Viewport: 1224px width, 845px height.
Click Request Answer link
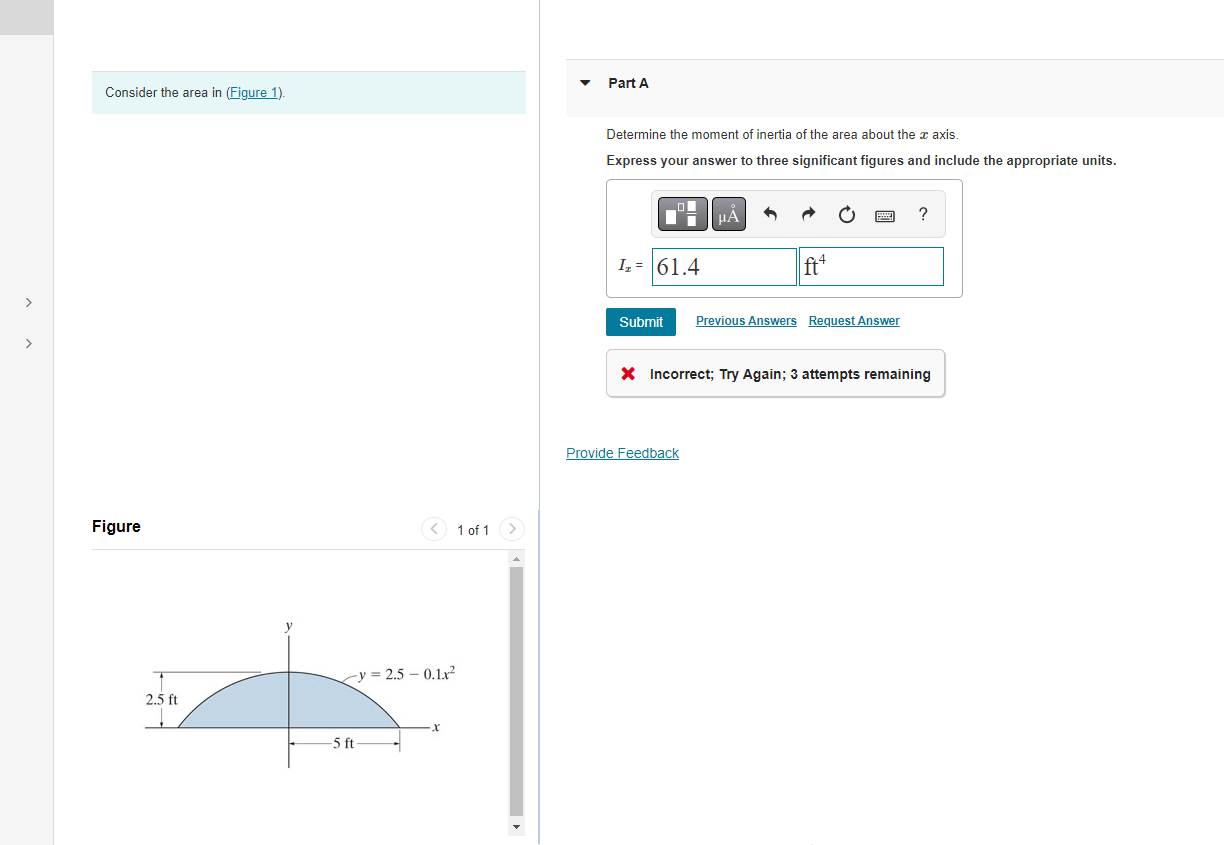point(854,321)
